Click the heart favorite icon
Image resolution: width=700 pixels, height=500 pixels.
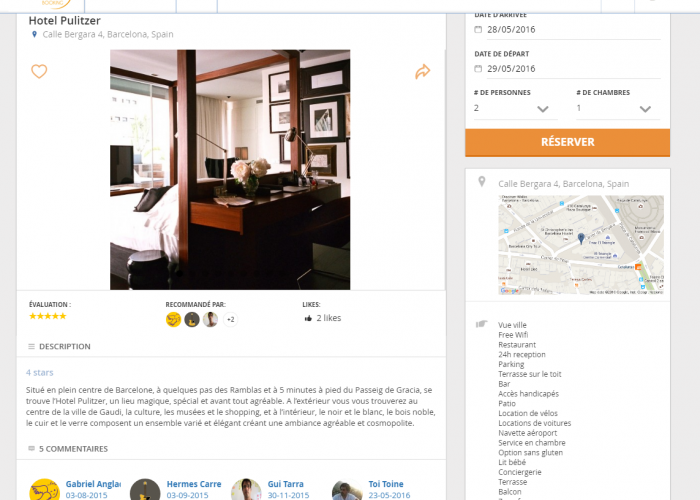pos(39,71)
